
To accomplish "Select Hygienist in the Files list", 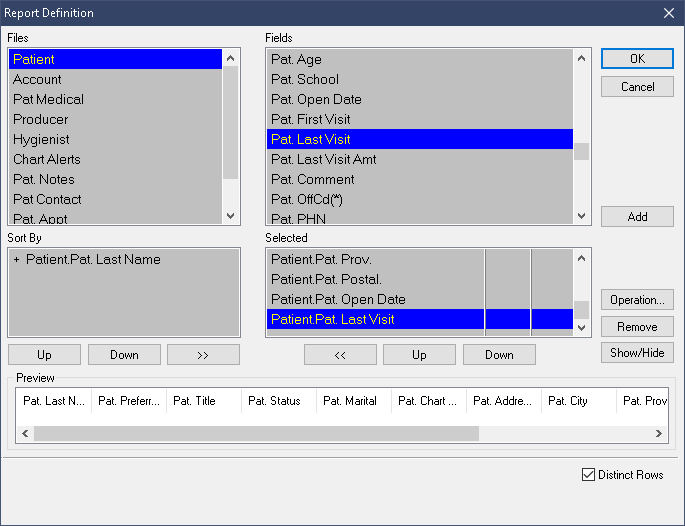I will 41,139.
